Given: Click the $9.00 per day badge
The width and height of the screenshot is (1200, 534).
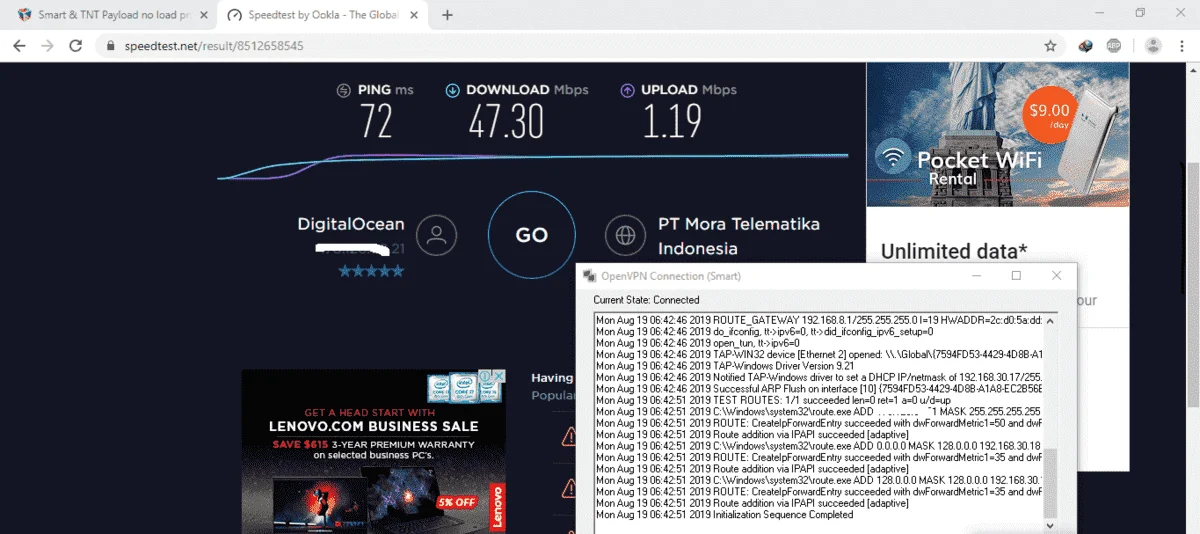Looking at the screenshot, I should (1050, 116).
